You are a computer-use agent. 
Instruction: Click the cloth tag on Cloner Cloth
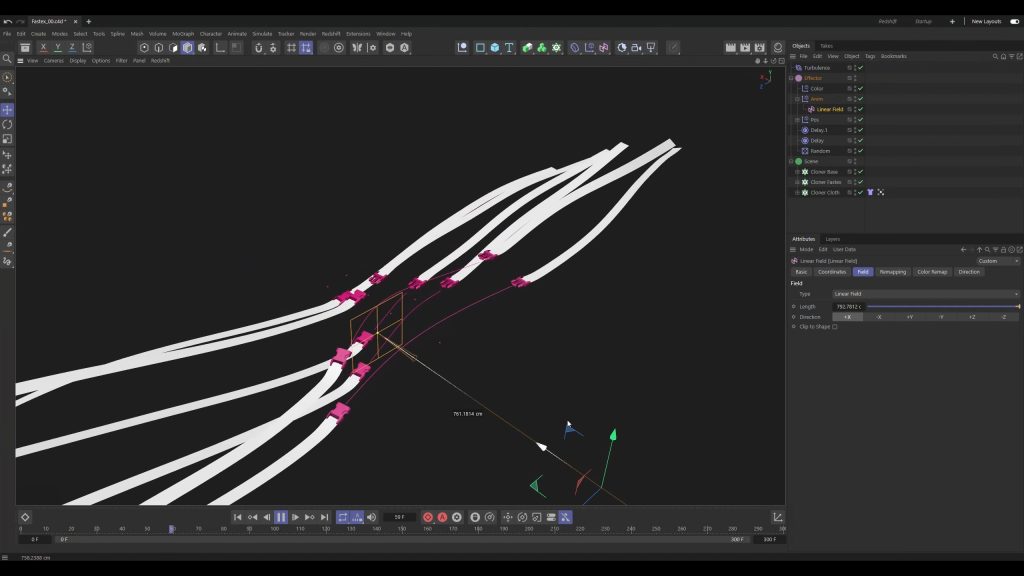[870, 193]
